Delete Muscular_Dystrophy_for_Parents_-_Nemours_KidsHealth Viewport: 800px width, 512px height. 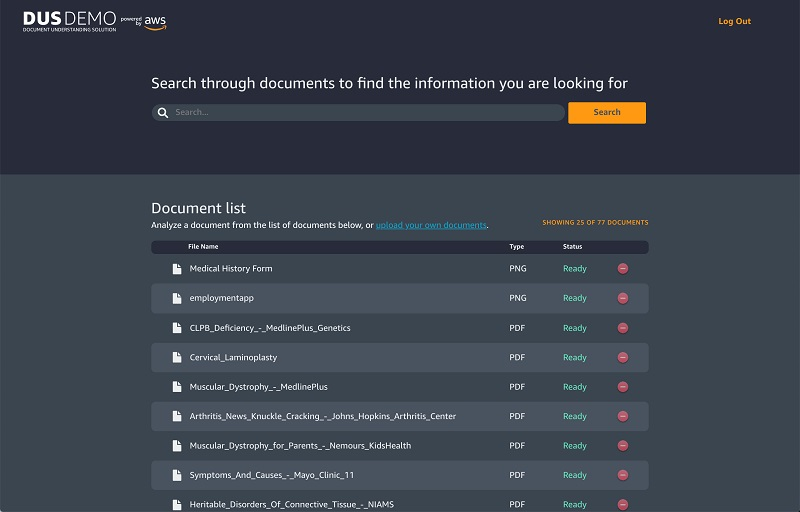pyautogui.click(x=623, y=446)
